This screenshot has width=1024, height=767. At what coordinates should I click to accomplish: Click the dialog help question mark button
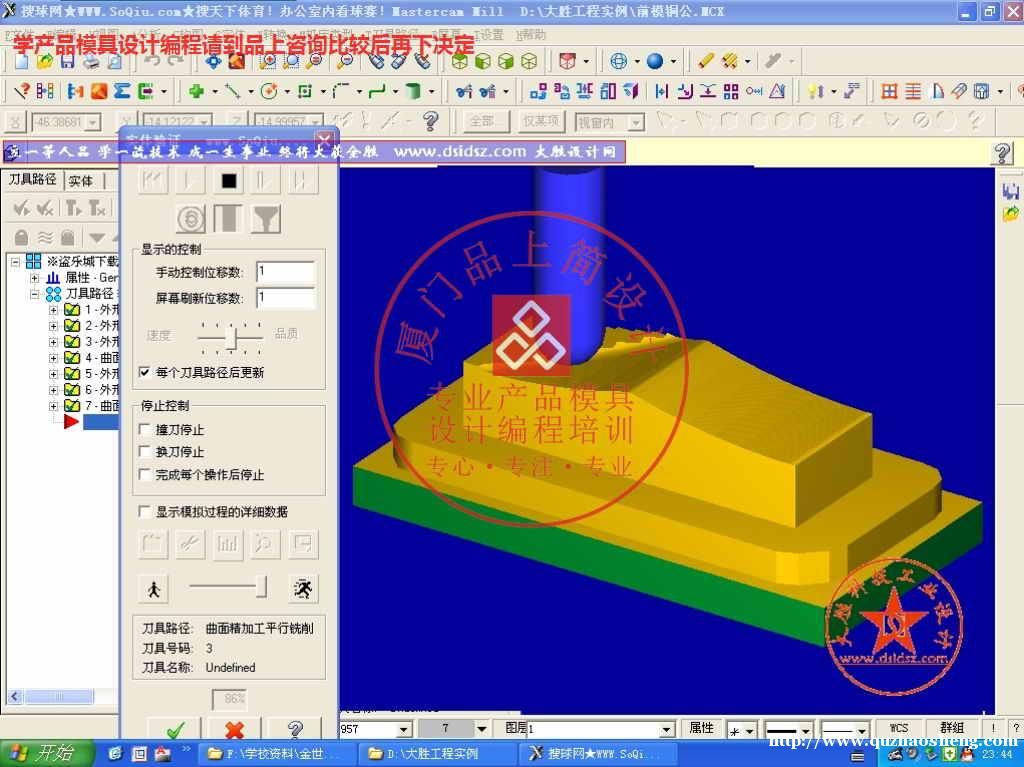[295, 728]
